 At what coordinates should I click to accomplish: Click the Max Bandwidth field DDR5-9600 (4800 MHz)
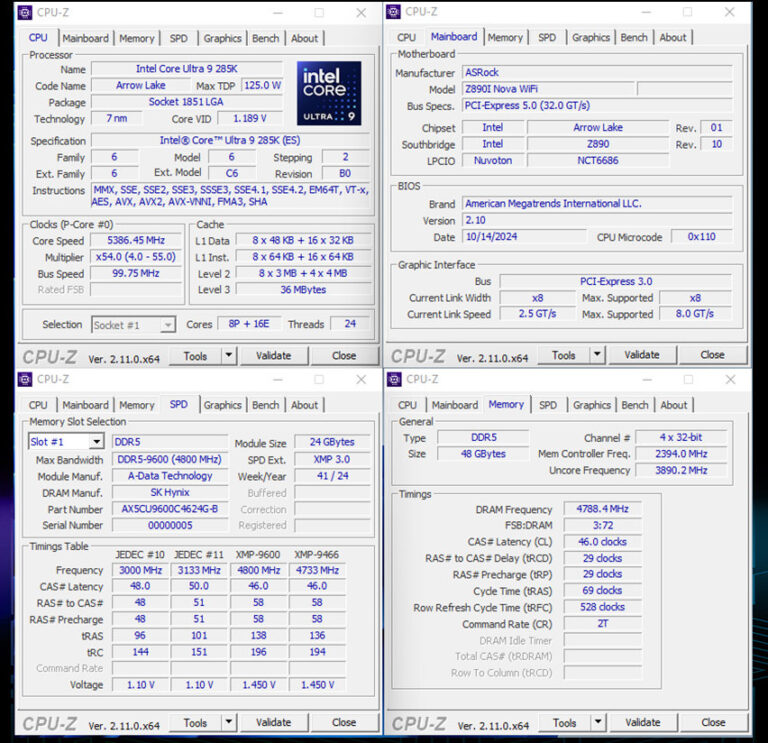pyautogui.click(x=170, y=459)
